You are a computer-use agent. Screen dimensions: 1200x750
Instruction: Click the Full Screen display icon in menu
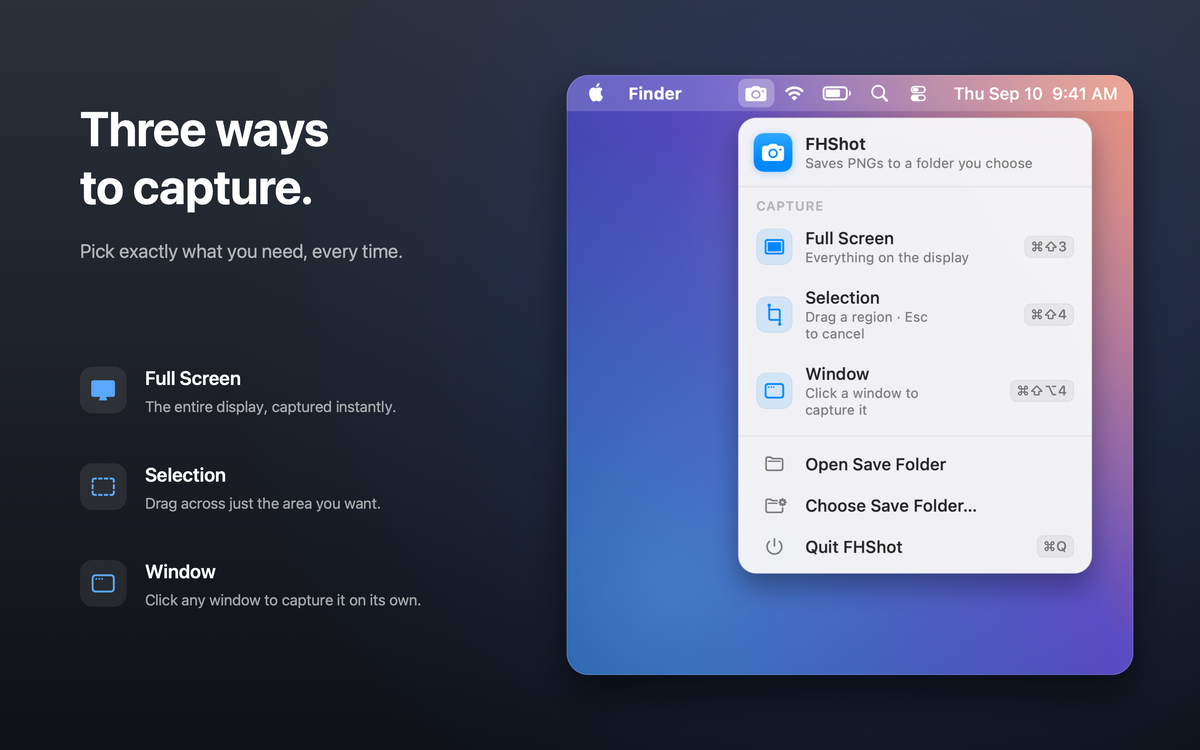[774, 247]
